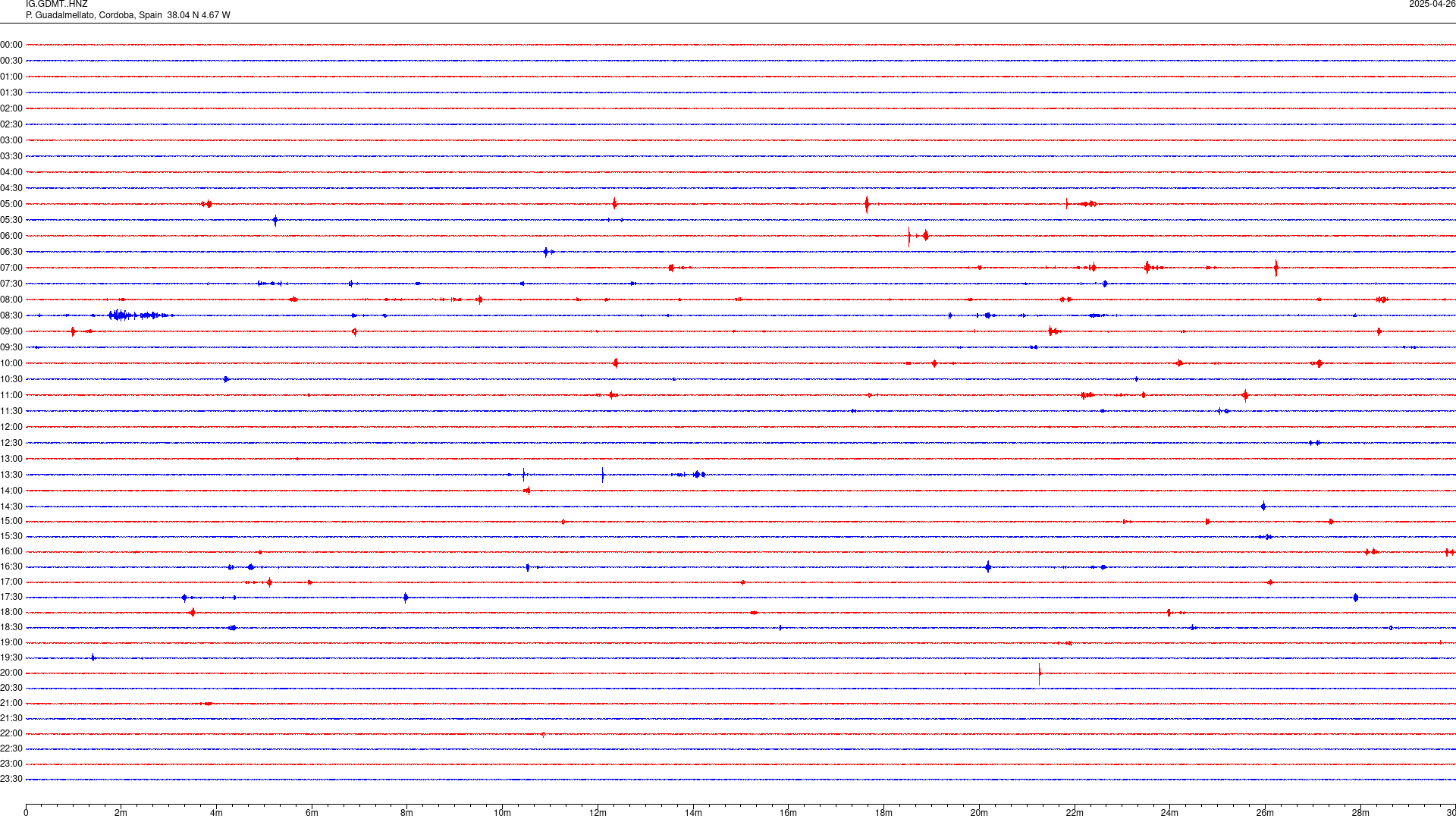Click the date label 2025-04-26
Screen dimensions: 1456x819
point(1432,5)
